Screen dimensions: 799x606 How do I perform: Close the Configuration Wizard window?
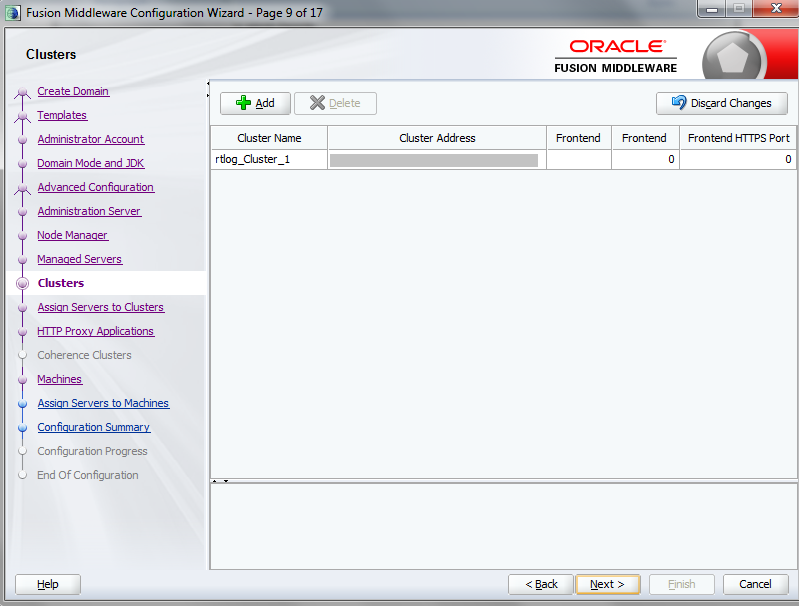[776, 9]
